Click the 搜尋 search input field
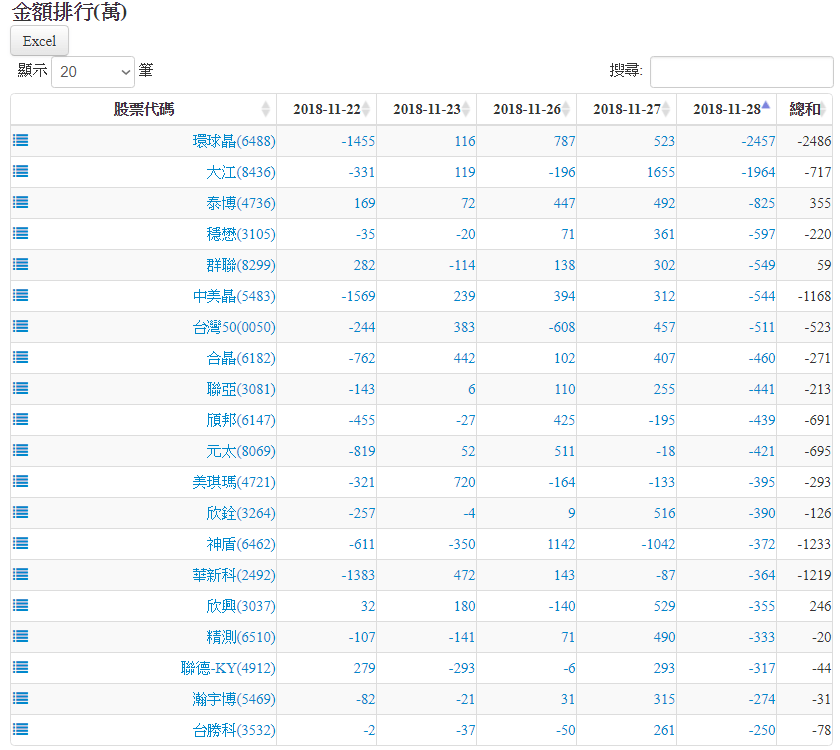This screenshot has height=750, width=840. [741, 72]
